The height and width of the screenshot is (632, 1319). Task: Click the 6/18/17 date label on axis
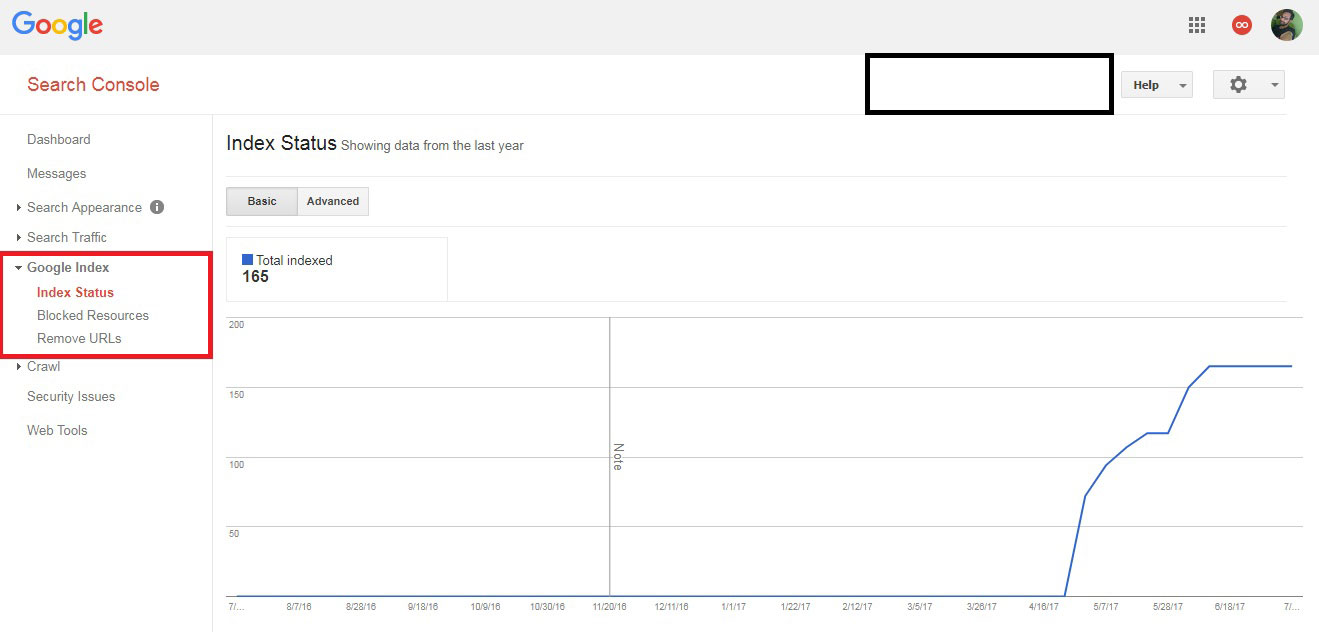pyautogui.click(x=1230, y=606)
